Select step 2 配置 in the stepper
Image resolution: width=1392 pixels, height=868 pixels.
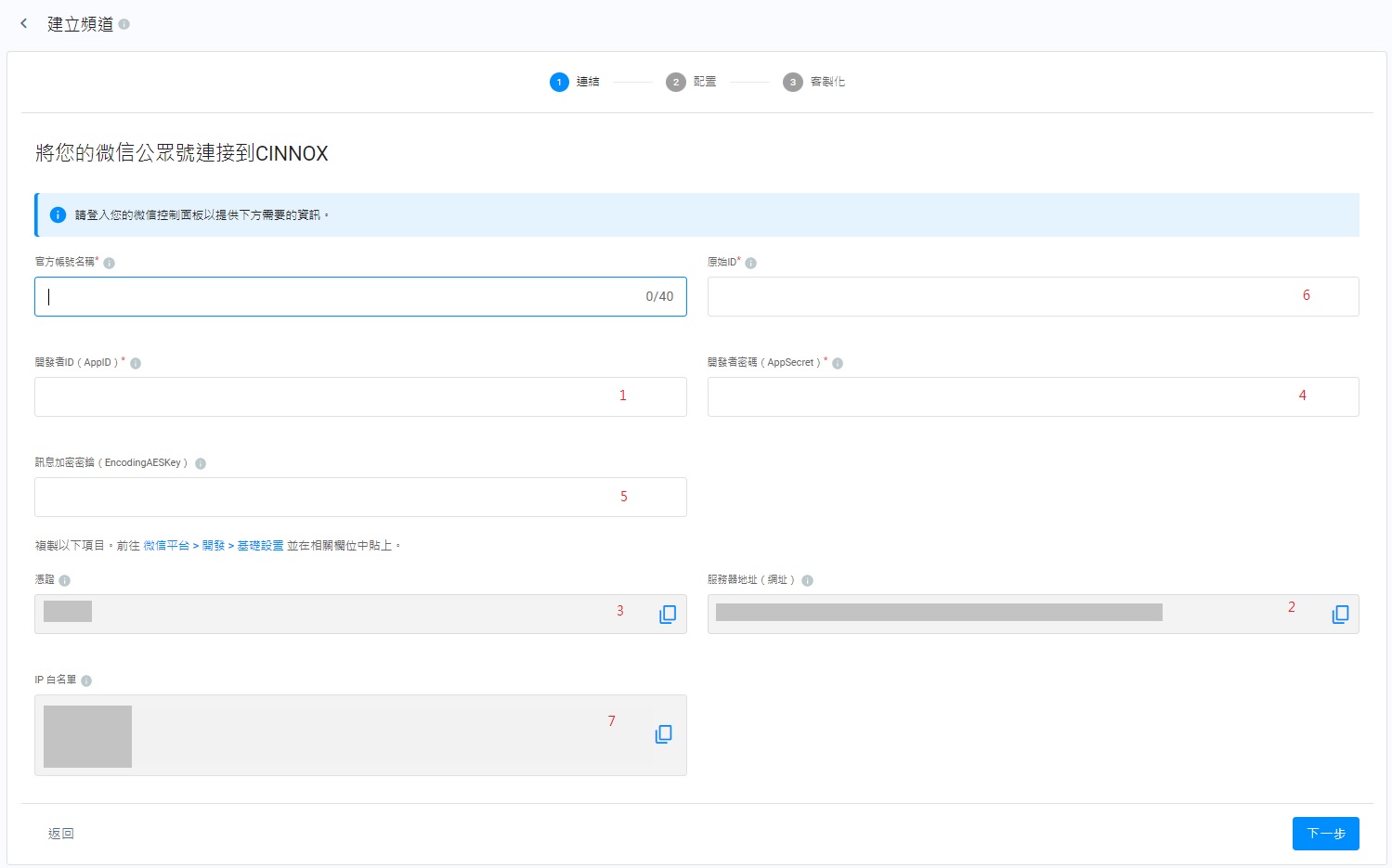coord(692,82)
